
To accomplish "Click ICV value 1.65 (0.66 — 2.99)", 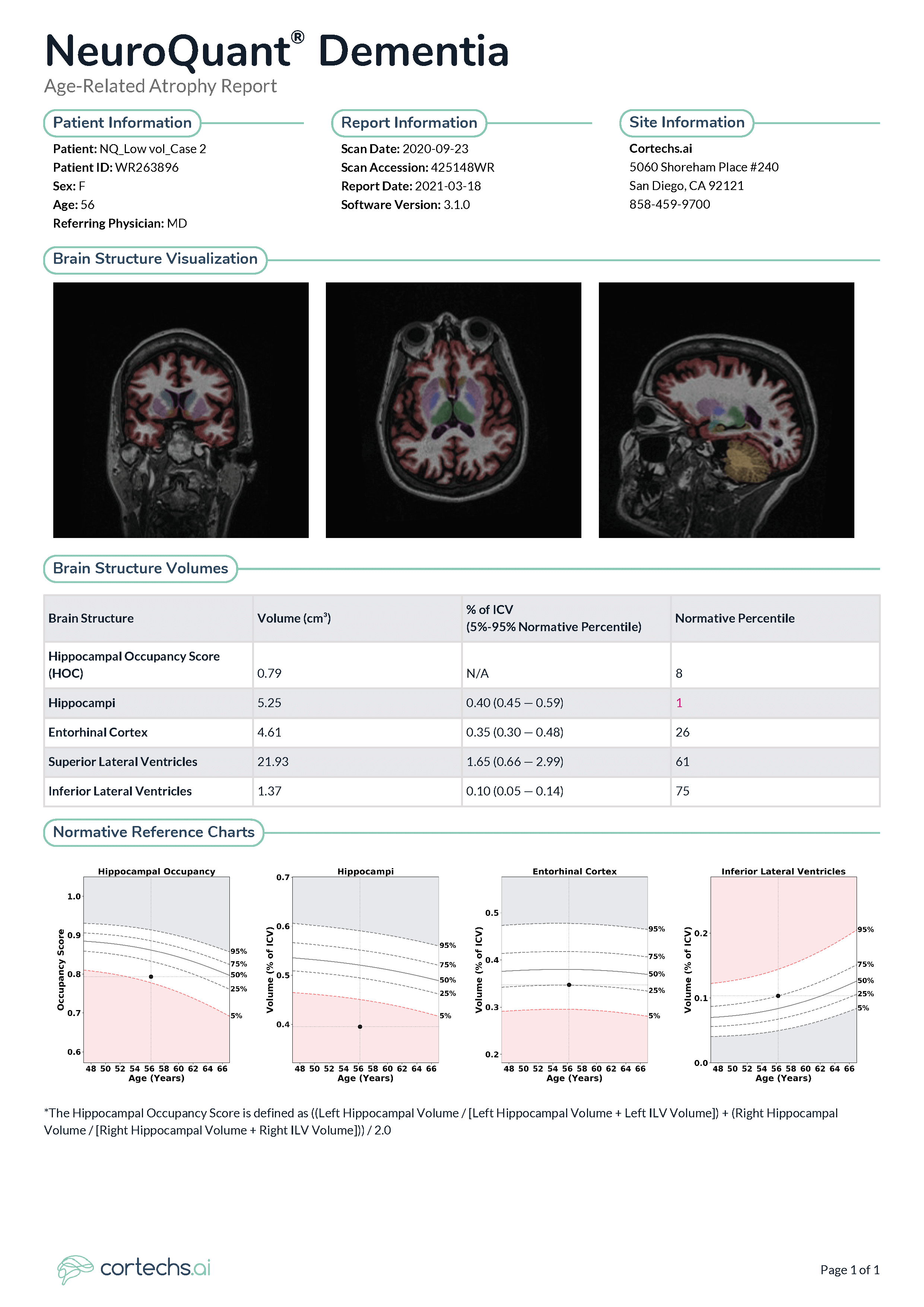I will click(514, 762).
